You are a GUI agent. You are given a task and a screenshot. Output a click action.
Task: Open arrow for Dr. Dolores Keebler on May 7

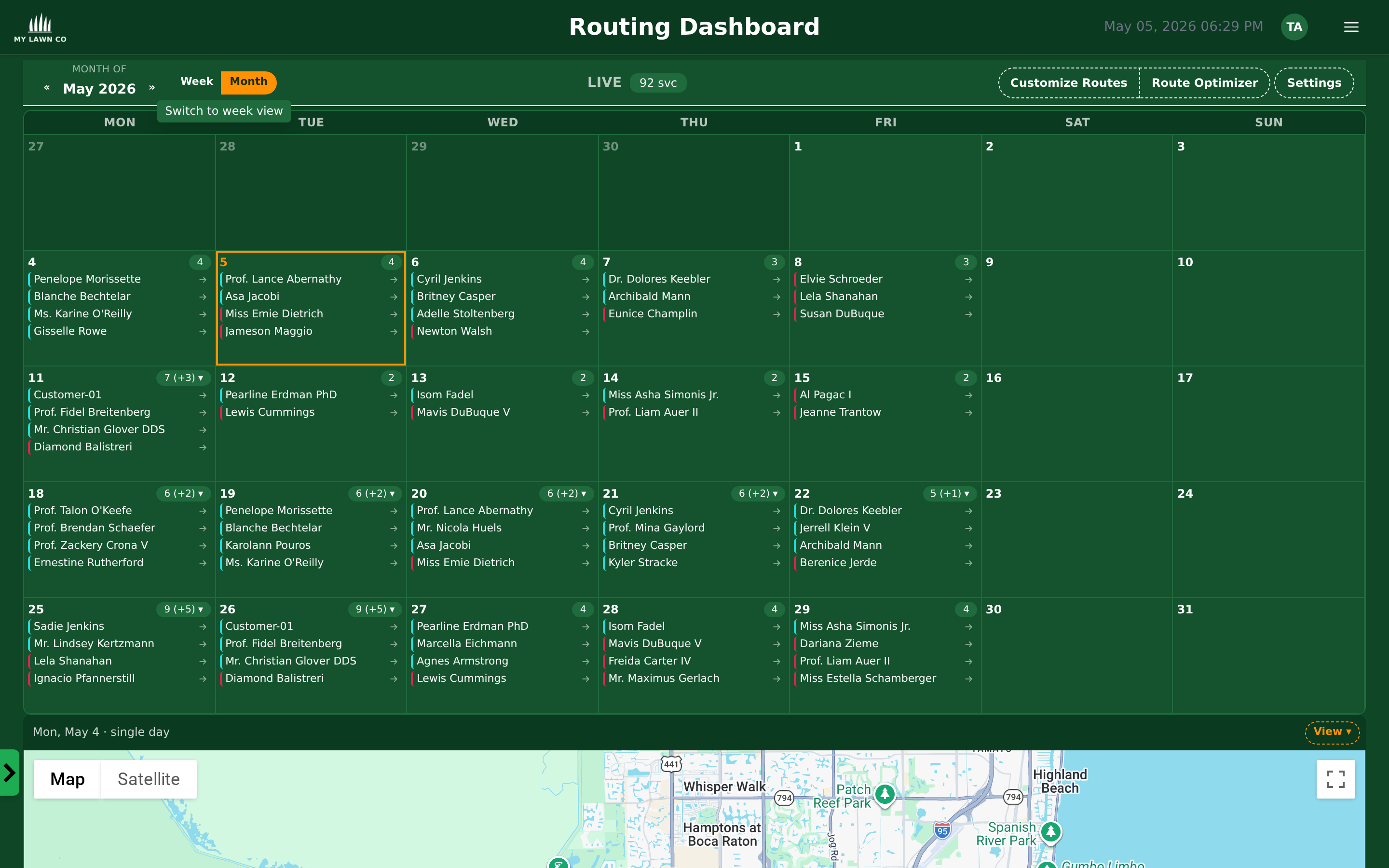tap(776, 280)
